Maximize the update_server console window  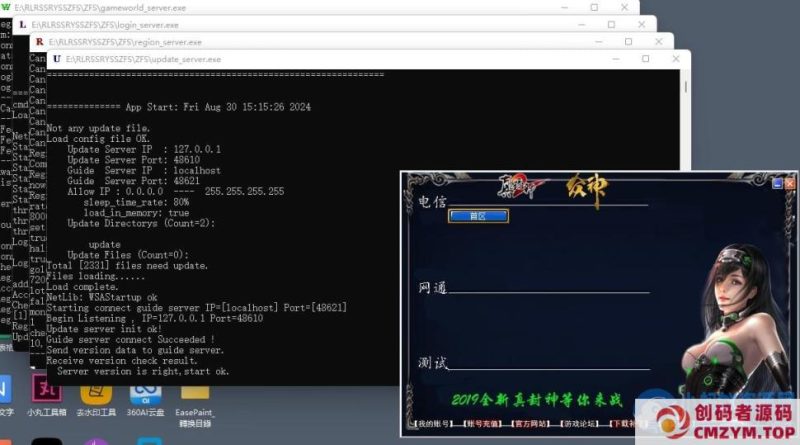click(647, 60)
